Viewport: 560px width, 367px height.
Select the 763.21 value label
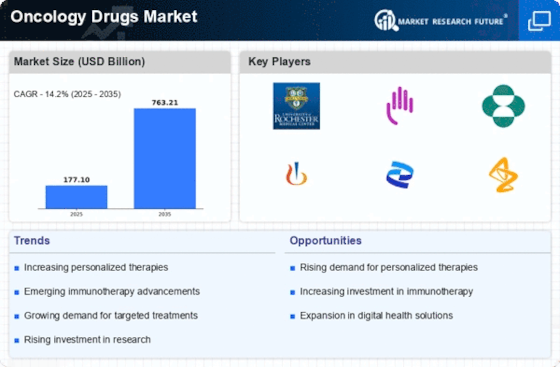165,102
